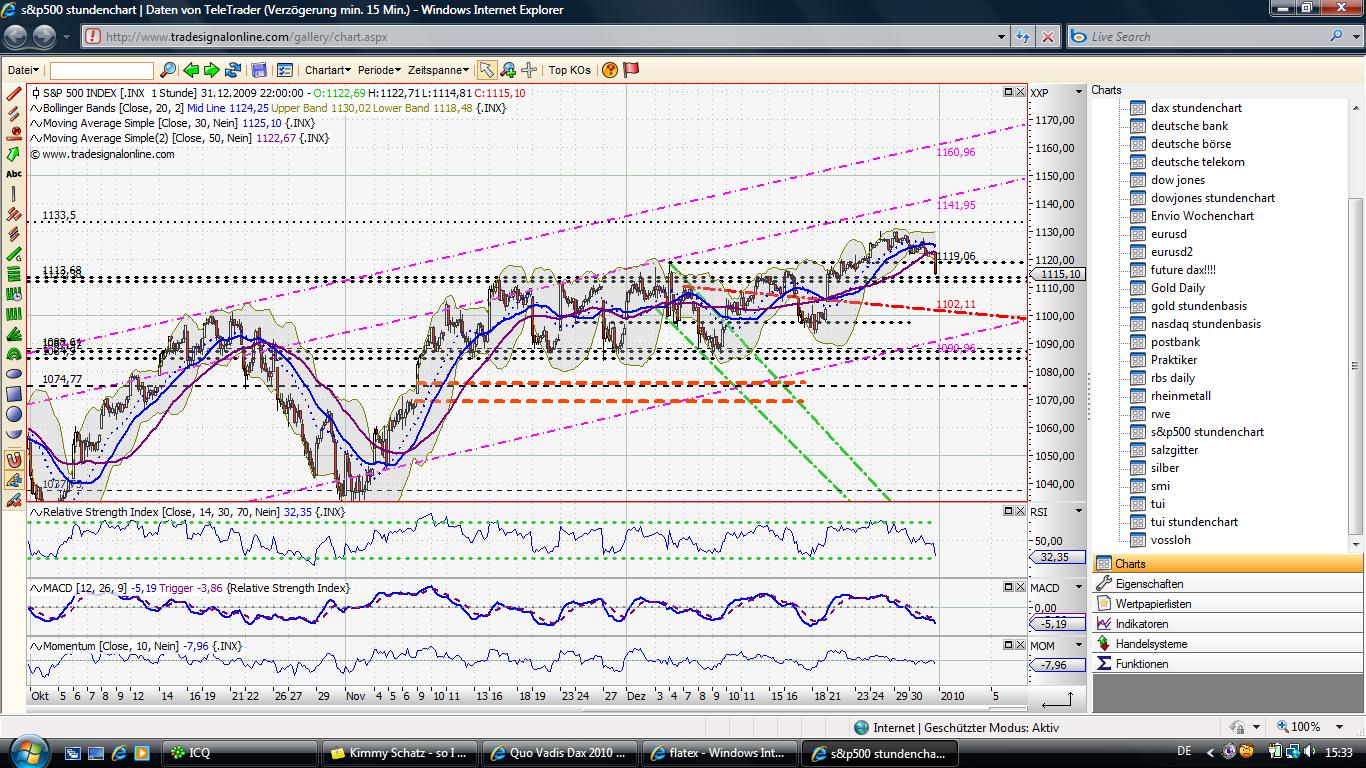Open the dow jones chart in list
The image size is (1366, 768).
[x=1177, y=180]
